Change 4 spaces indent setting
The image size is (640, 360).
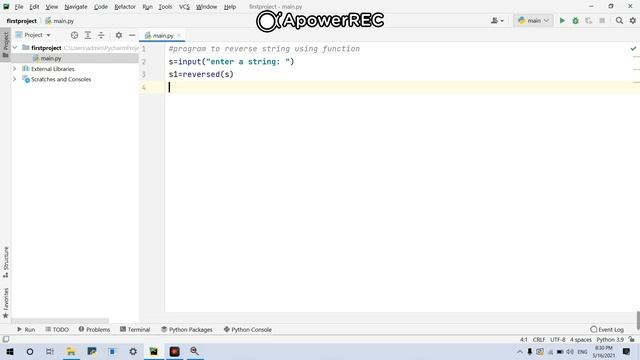(581, 340)
